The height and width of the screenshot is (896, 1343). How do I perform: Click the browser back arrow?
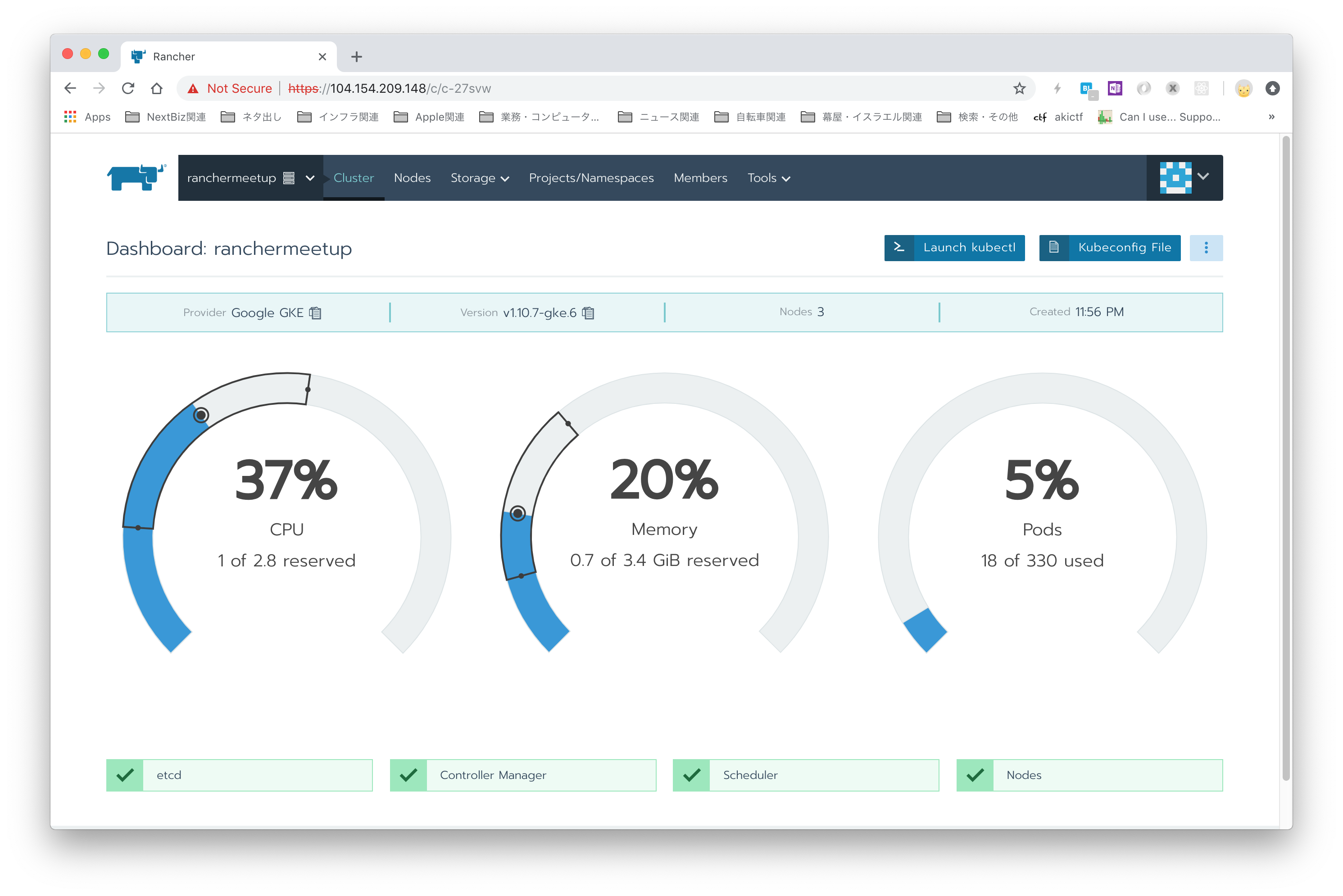pyautogui.click(x=70, y=88)
